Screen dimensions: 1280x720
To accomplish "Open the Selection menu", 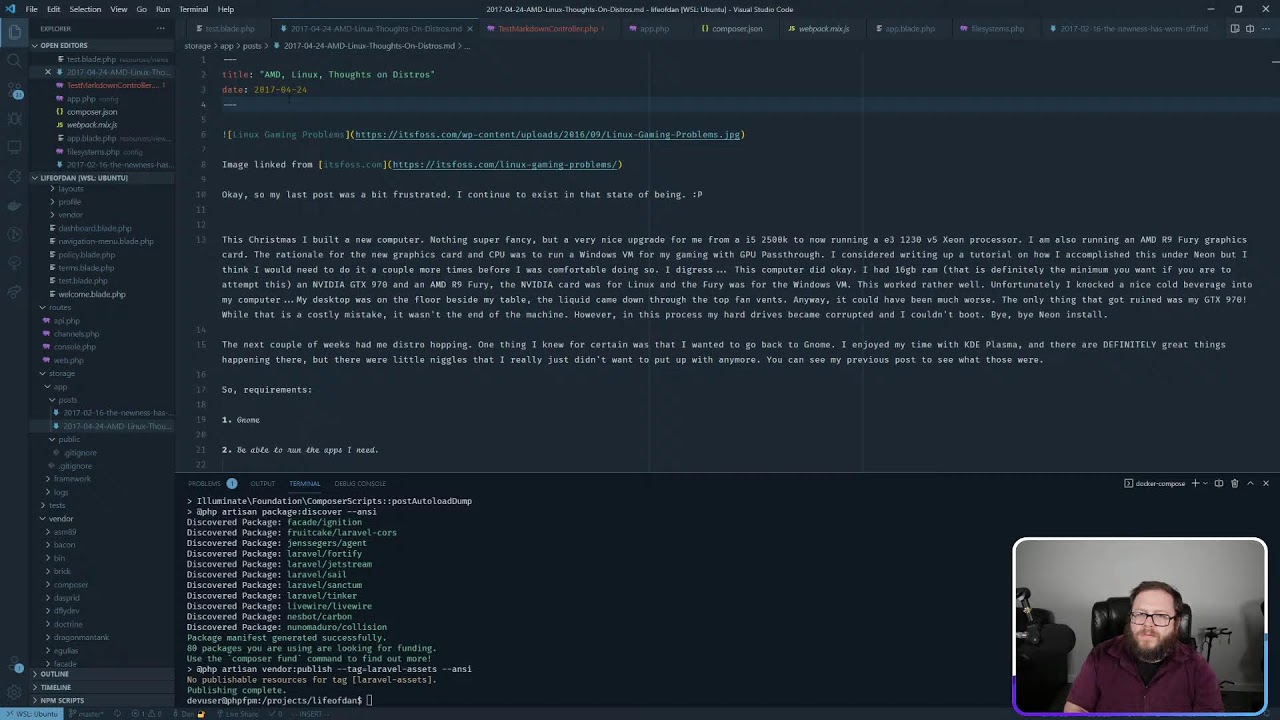I will tap(85, 9).
